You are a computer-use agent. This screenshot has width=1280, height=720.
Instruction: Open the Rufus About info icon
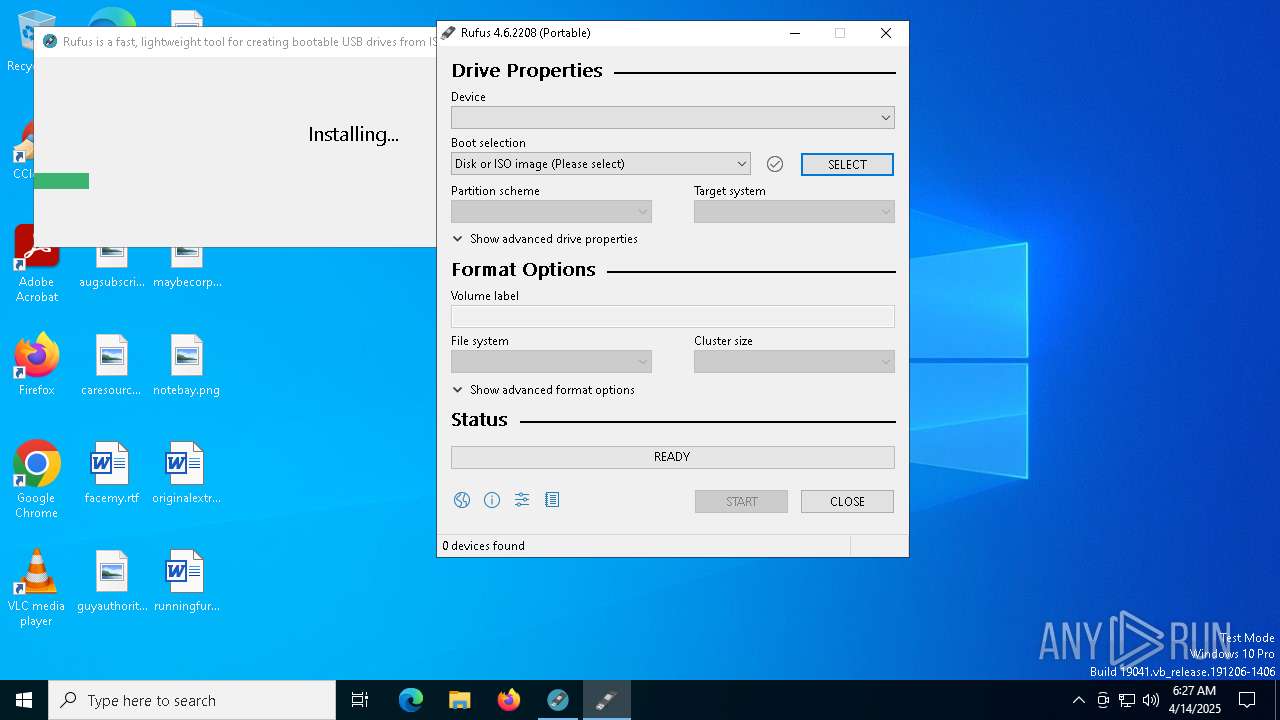coord(492,500)
